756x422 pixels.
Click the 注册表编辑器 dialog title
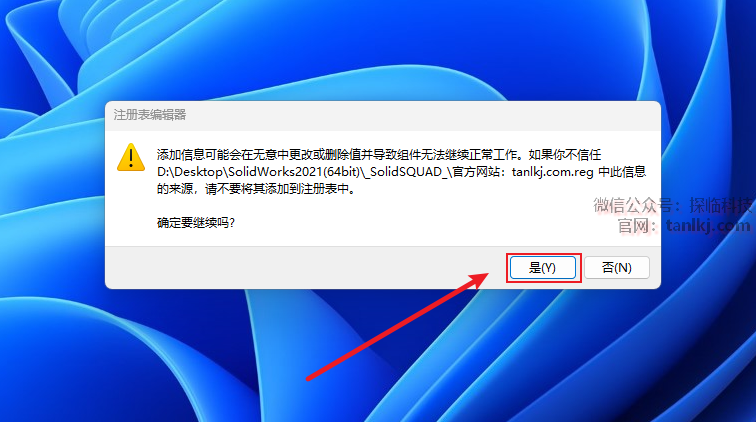(150, 115)
